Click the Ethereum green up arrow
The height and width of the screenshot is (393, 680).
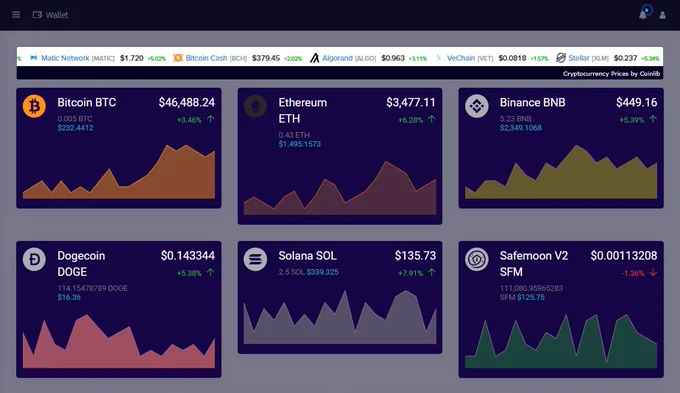tap(432, 119)
